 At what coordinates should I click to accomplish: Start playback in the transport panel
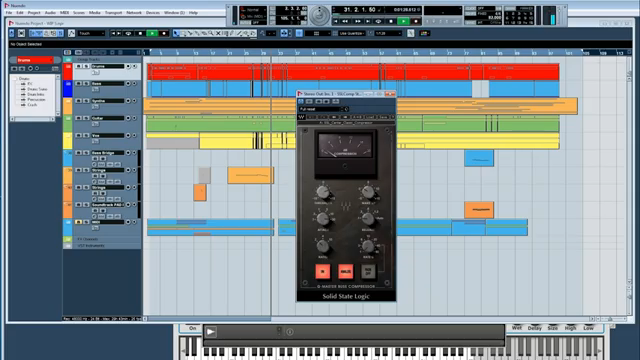tap(403, 21)
